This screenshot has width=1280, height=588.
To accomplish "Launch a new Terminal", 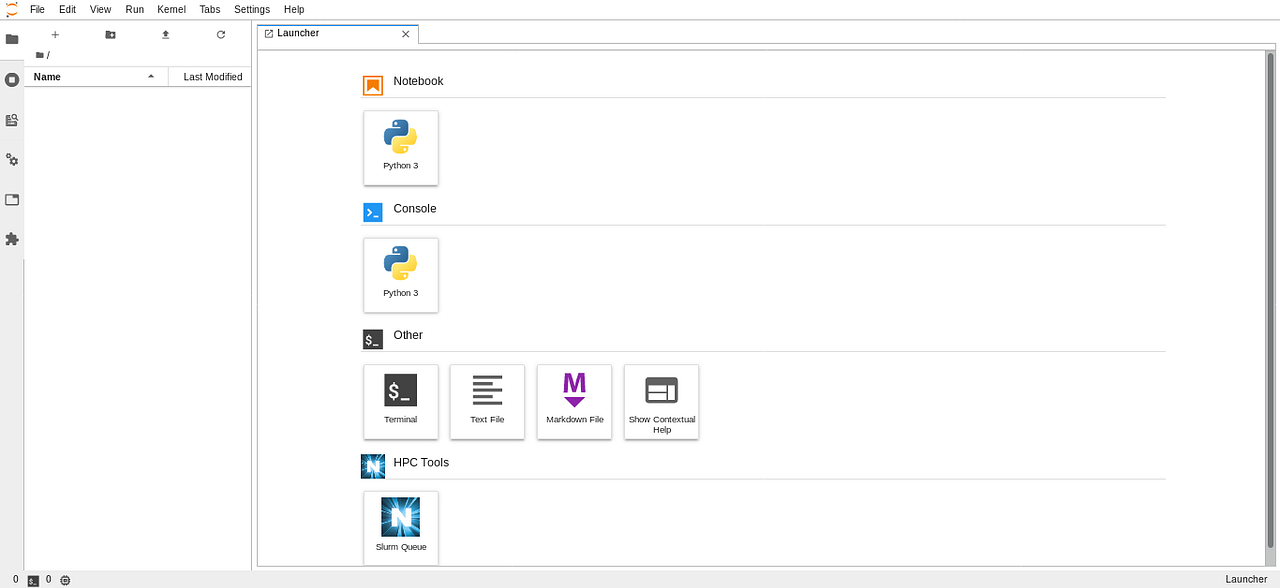I will 400,402.
